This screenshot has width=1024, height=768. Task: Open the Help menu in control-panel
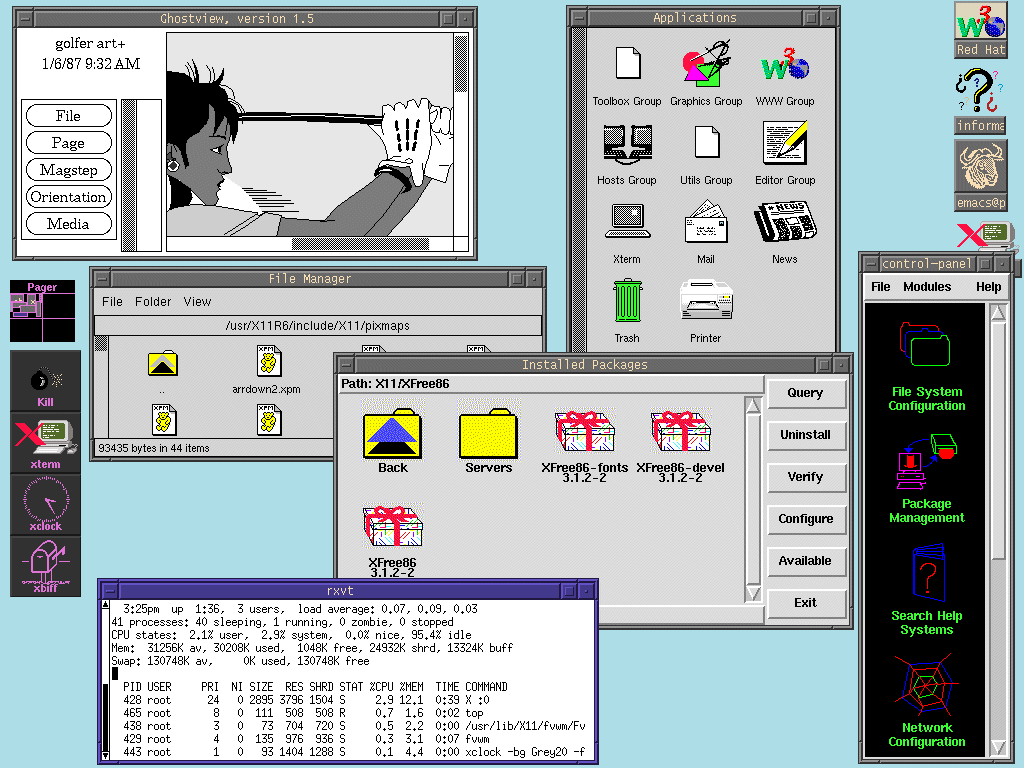[989, 287]
